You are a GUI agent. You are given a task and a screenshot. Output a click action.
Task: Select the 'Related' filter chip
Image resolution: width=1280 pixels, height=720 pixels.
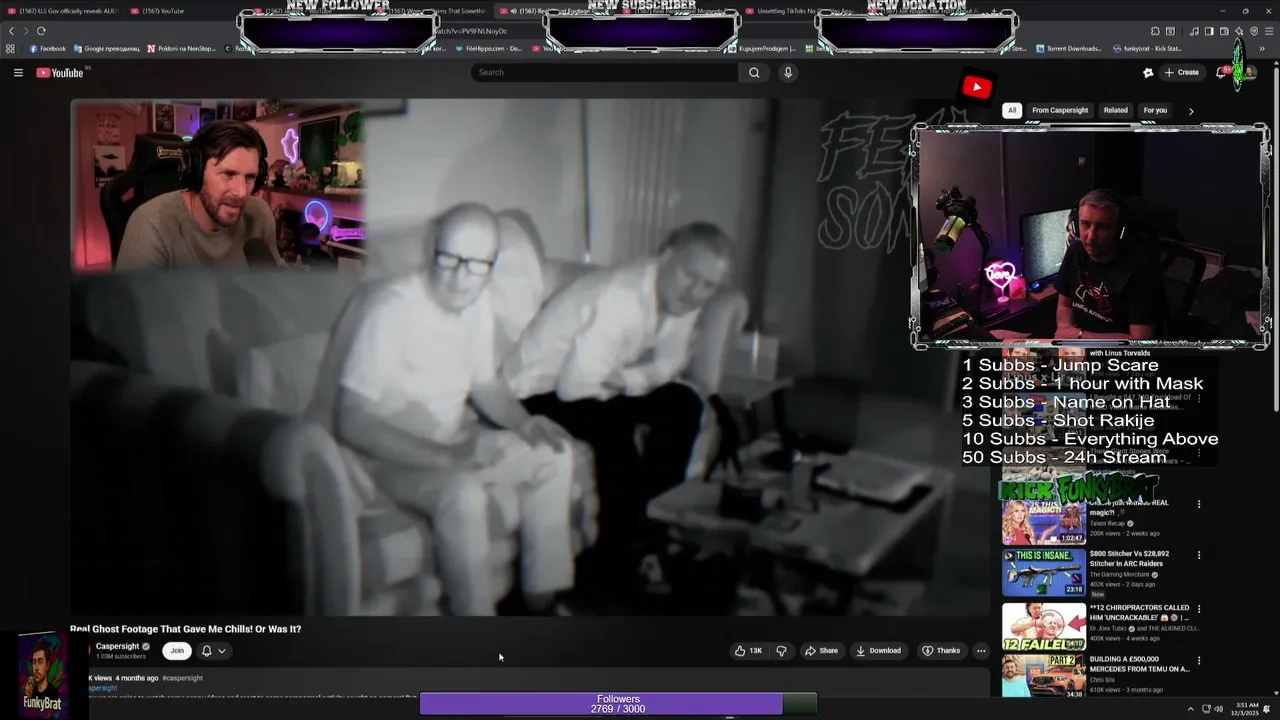(1116, 110)
